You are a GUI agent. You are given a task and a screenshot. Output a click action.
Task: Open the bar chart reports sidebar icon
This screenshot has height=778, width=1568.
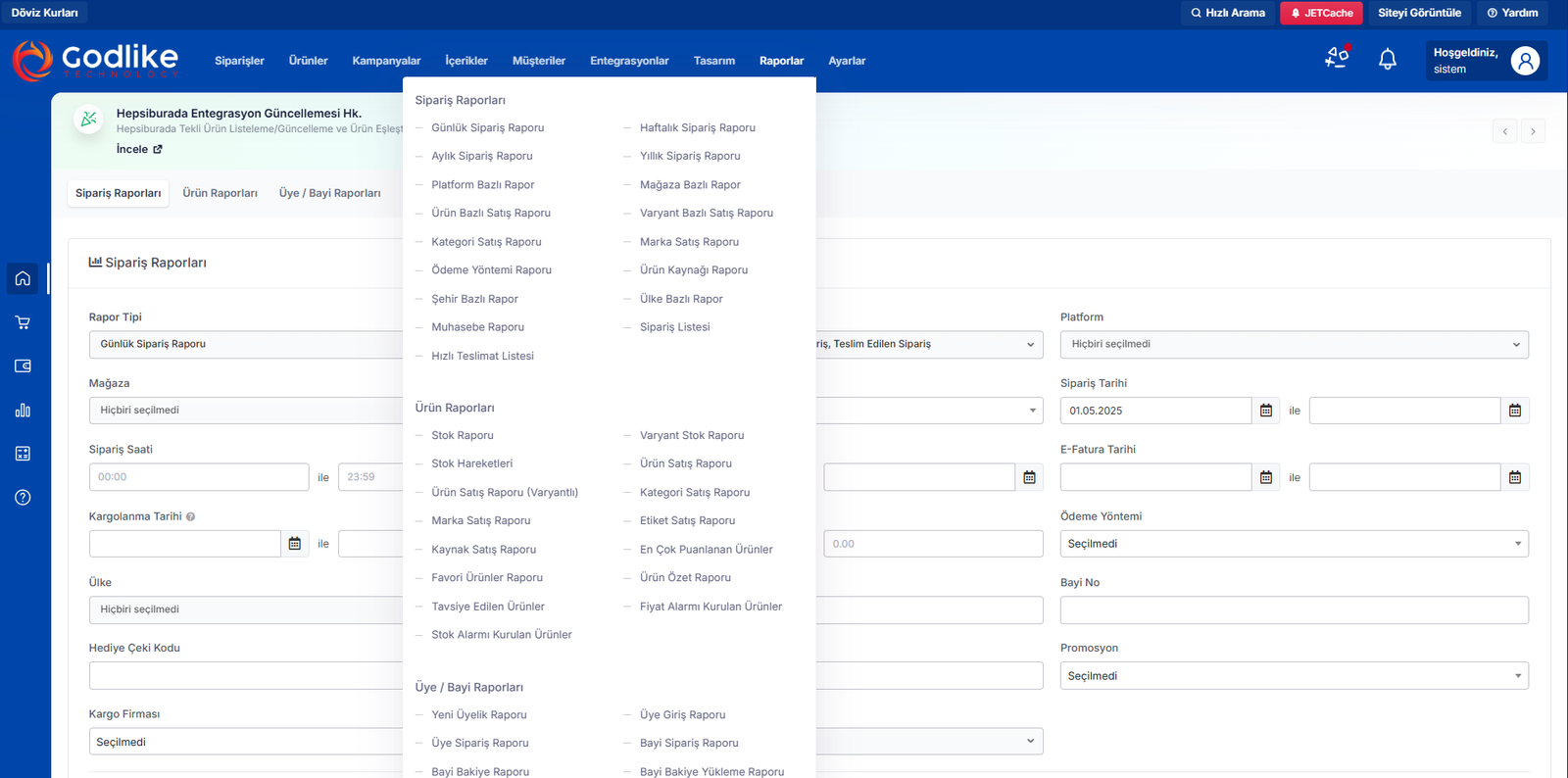point(23,411)
